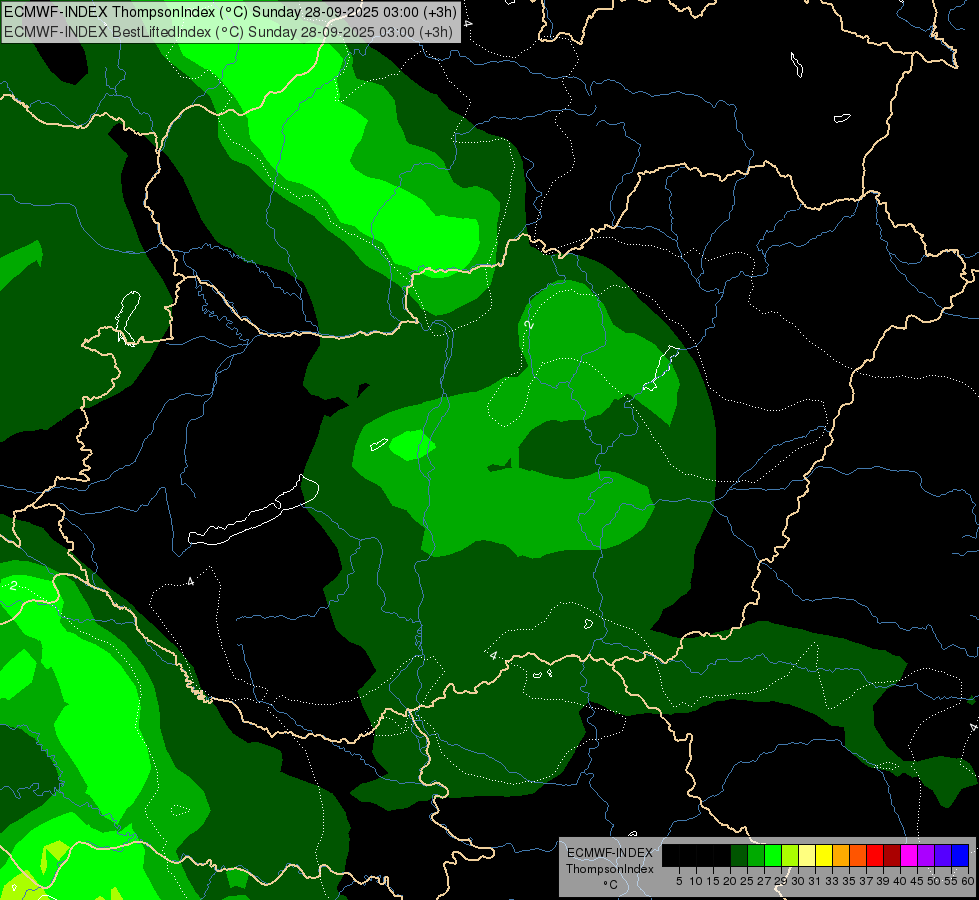Click the legend tick value 15

point(714,881)
